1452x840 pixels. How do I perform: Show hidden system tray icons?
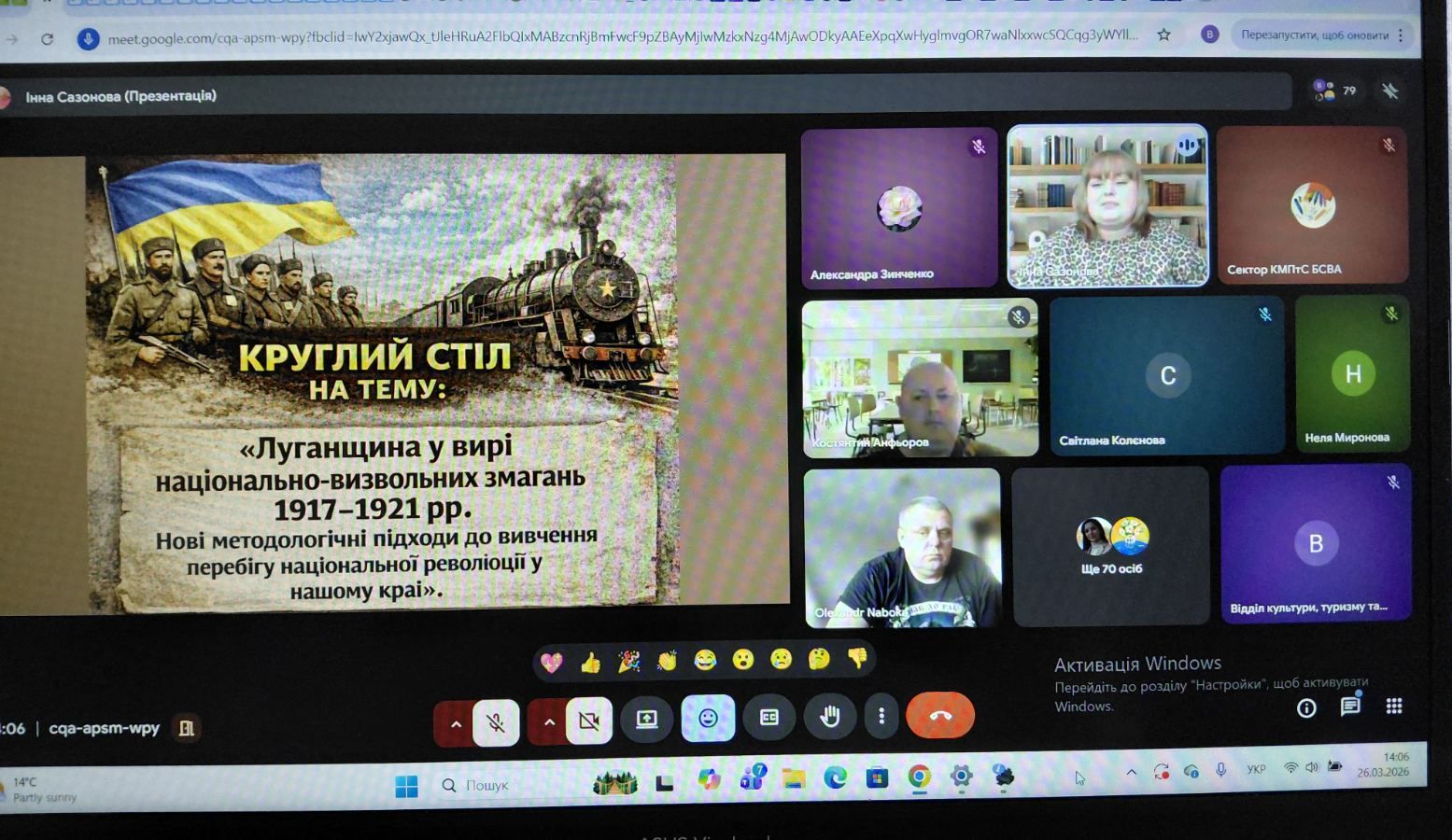click(1131, 772)
